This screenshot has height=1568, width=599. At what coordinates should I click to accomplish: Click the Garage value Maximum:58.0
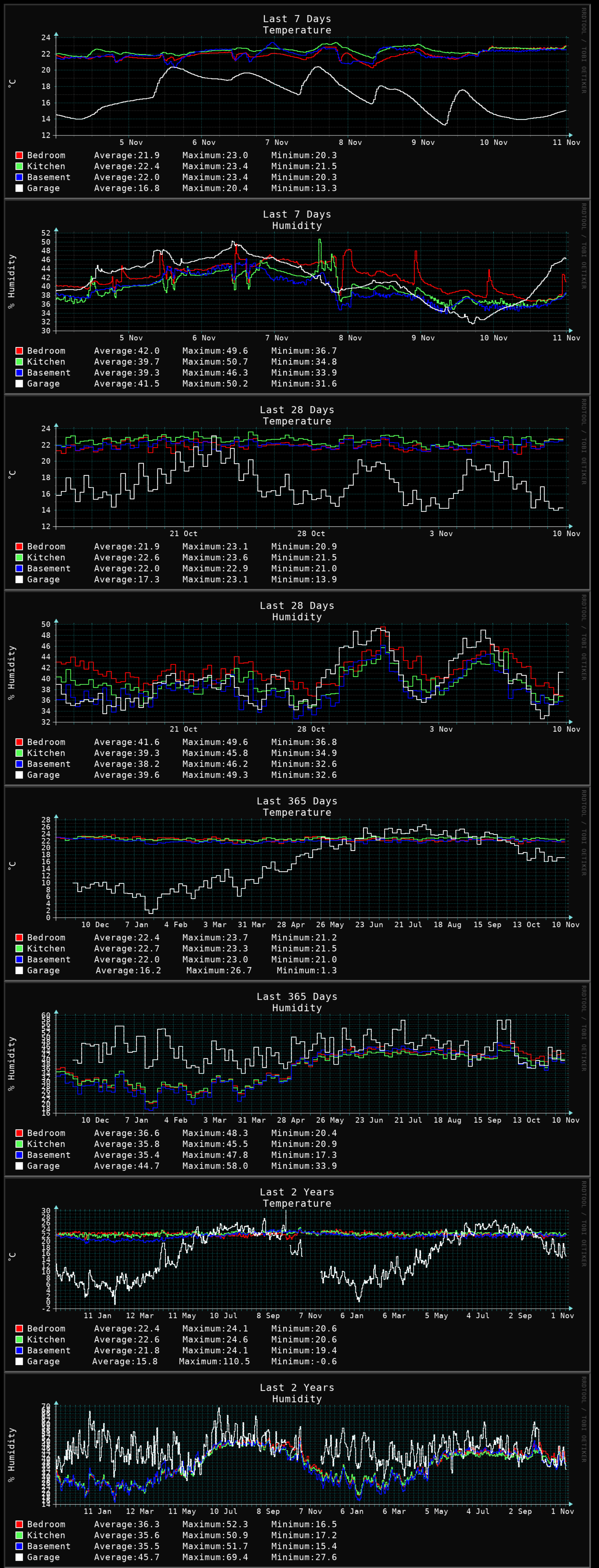215,1166
